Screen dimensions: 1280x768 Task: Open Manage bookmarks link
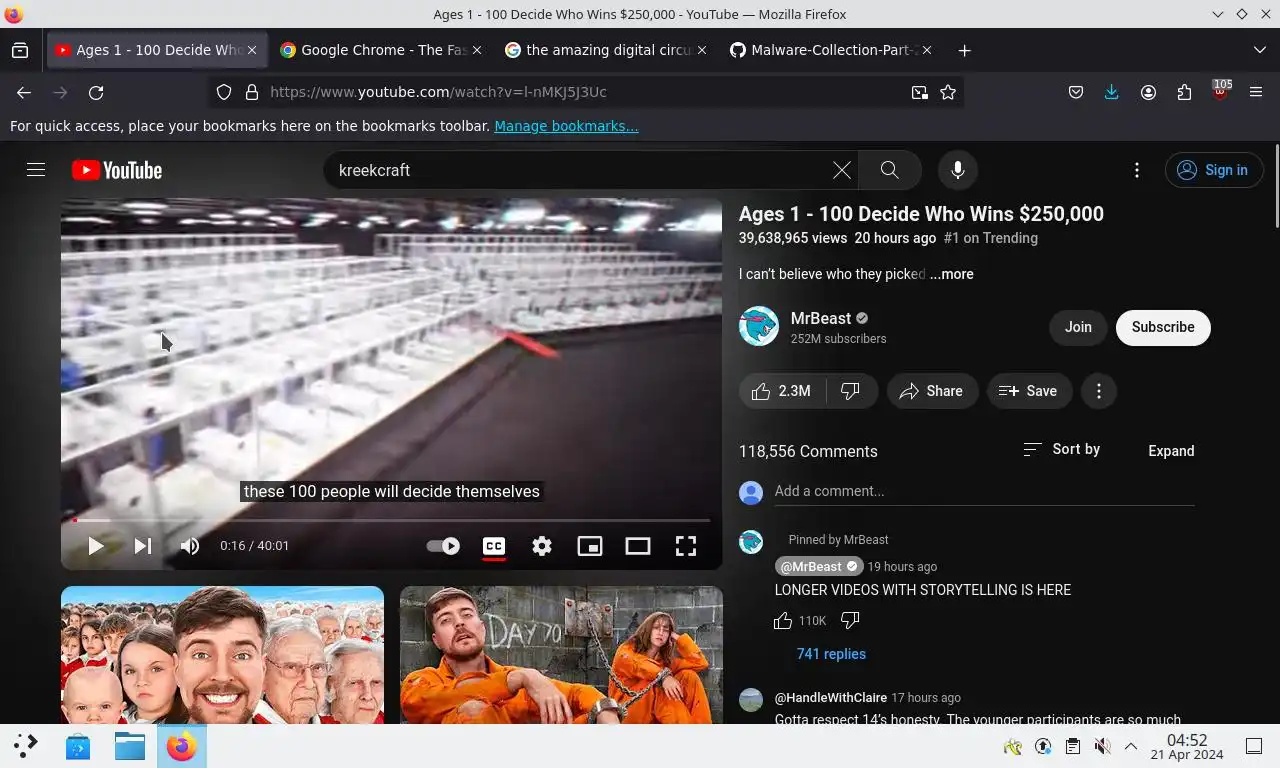click(x=566, y=126)
